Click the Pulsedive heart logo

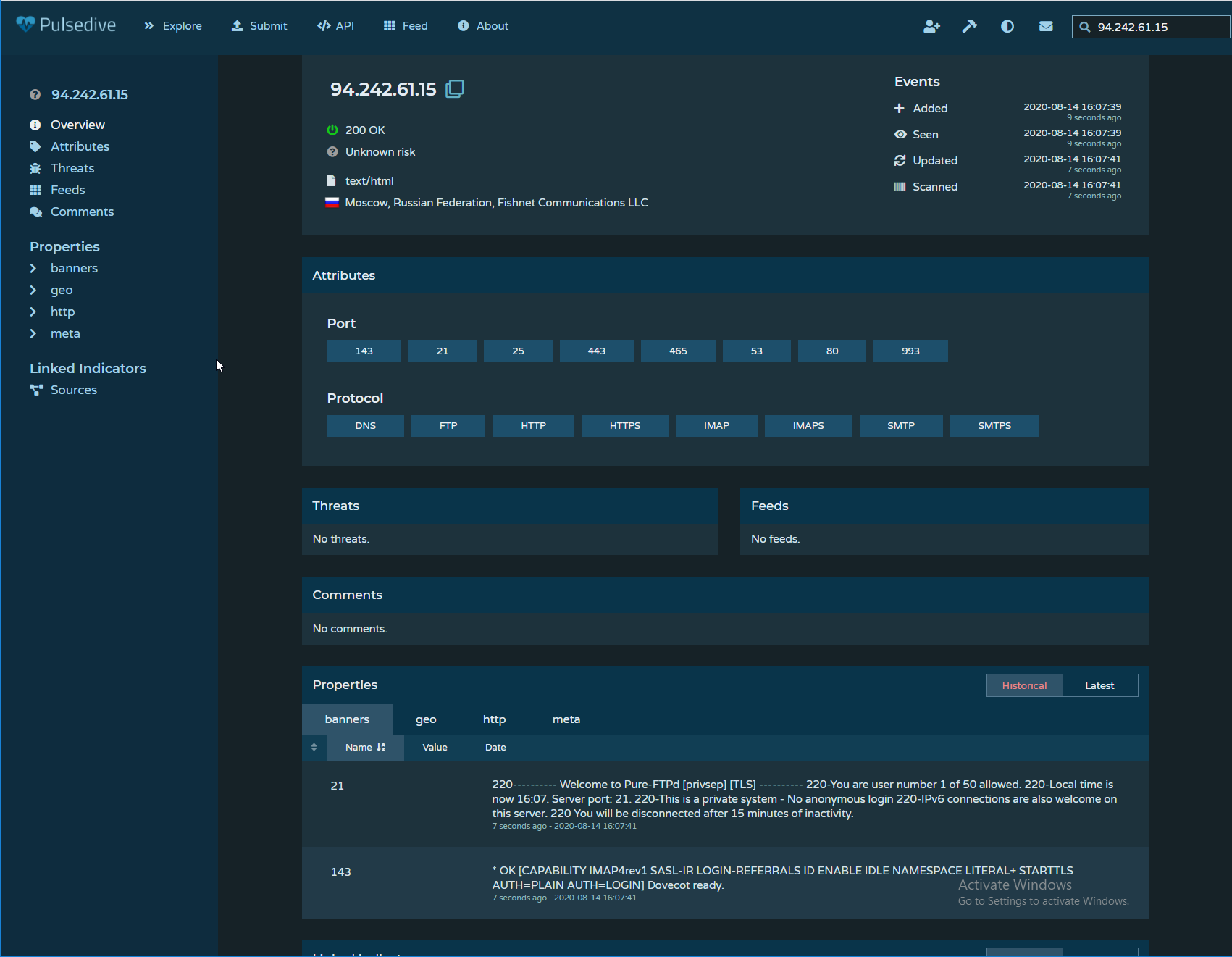coord(25,25)
